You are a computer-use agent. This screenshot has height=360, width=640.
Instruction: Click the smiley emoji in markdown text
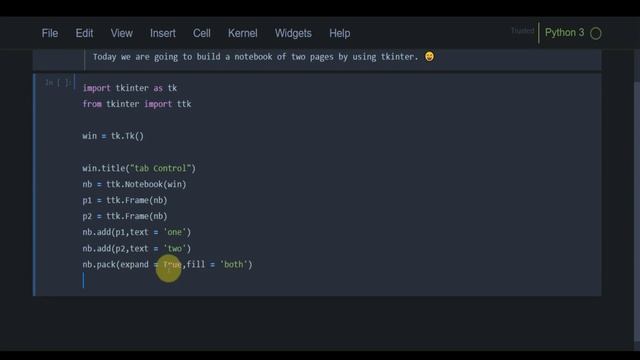point(429,56)
